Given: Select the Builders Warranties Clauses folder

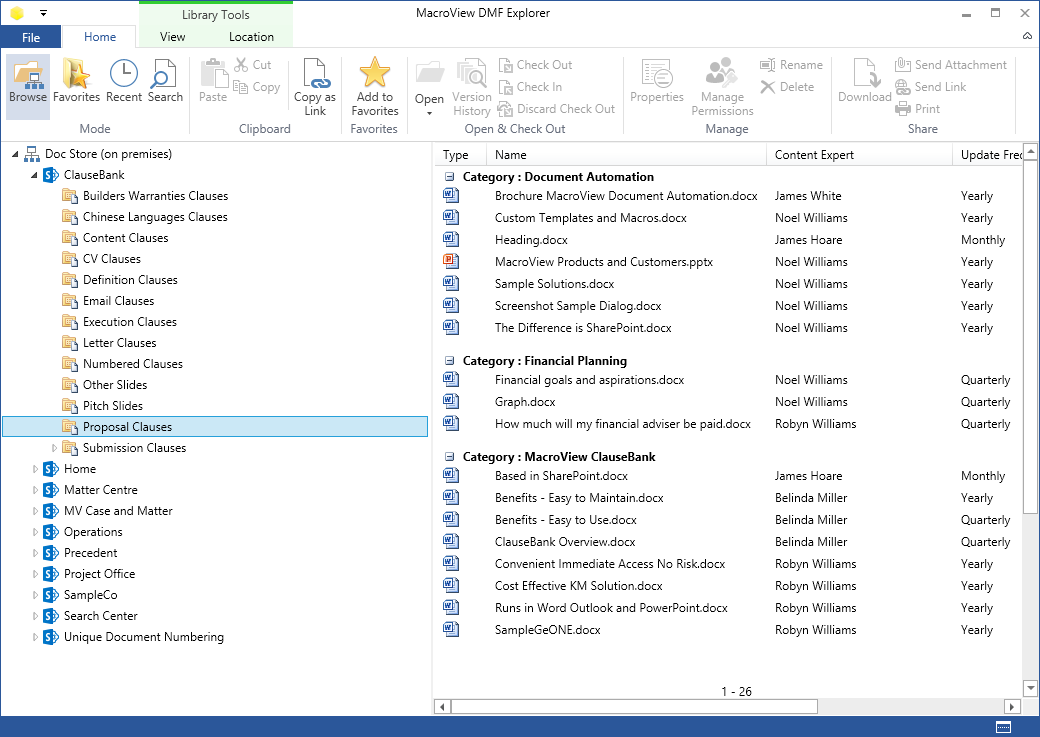Looking at the screenshot, I should click(x=155, y=196).
